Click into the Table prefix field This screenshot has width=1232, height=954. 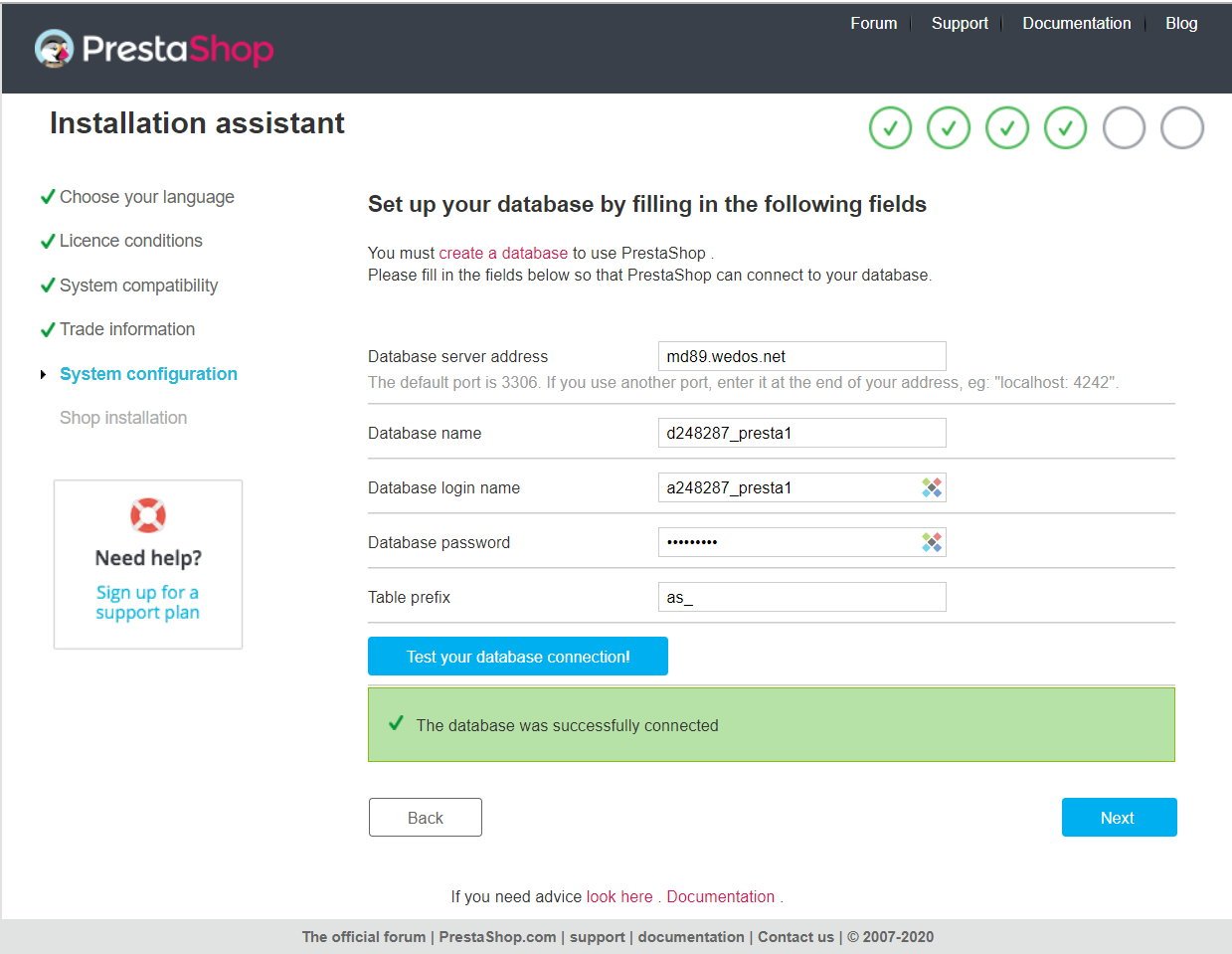(x=800, y=597)
